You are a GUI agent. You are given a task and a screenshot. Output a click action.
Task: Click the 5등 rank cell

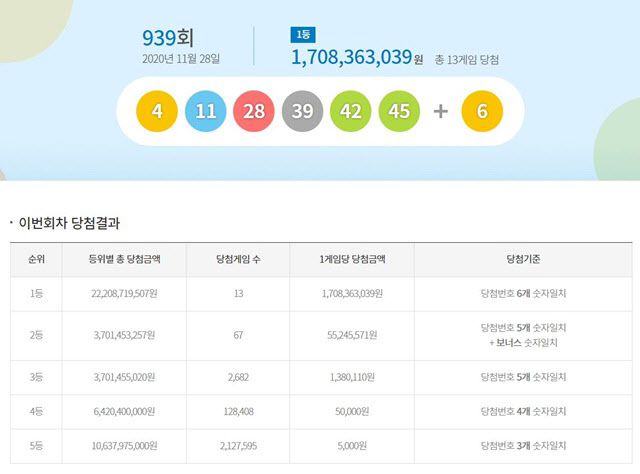[36, 446]
